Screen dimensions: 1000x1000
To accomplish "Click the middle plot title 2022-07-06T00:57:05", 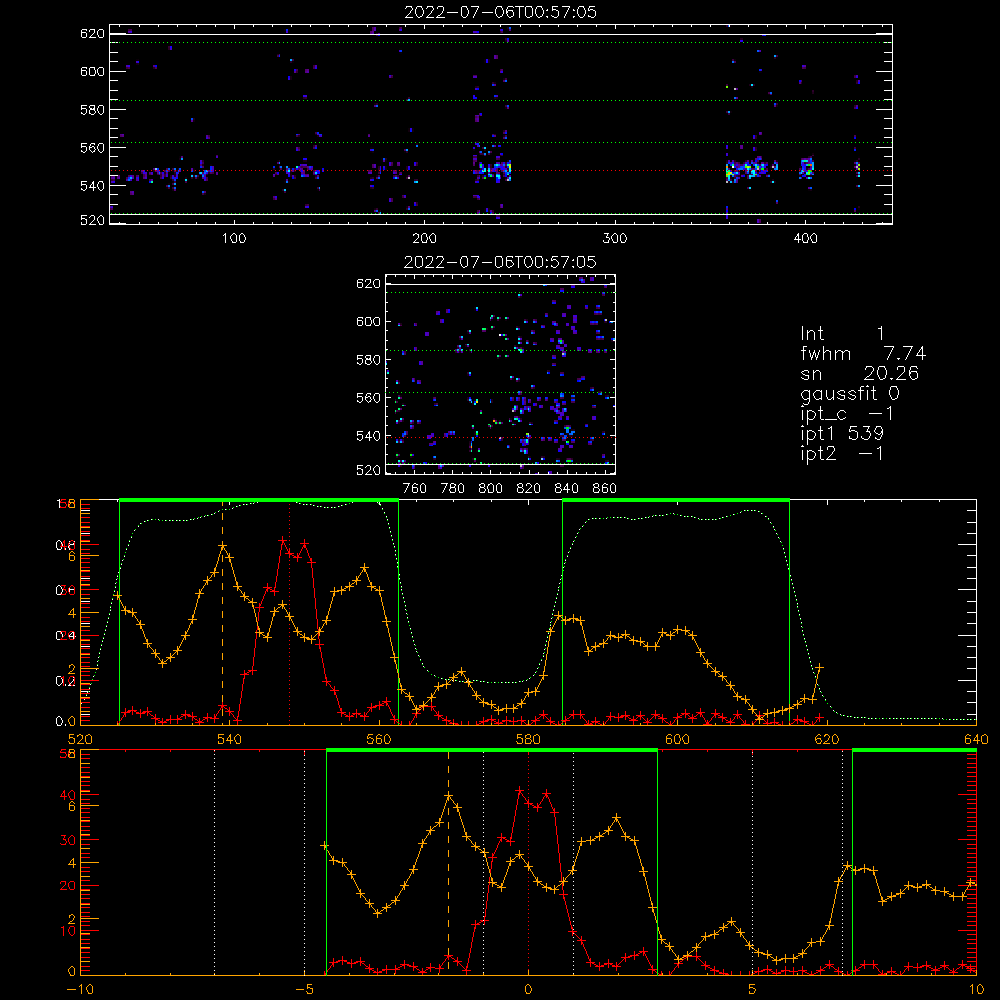I will pos(500,262).
